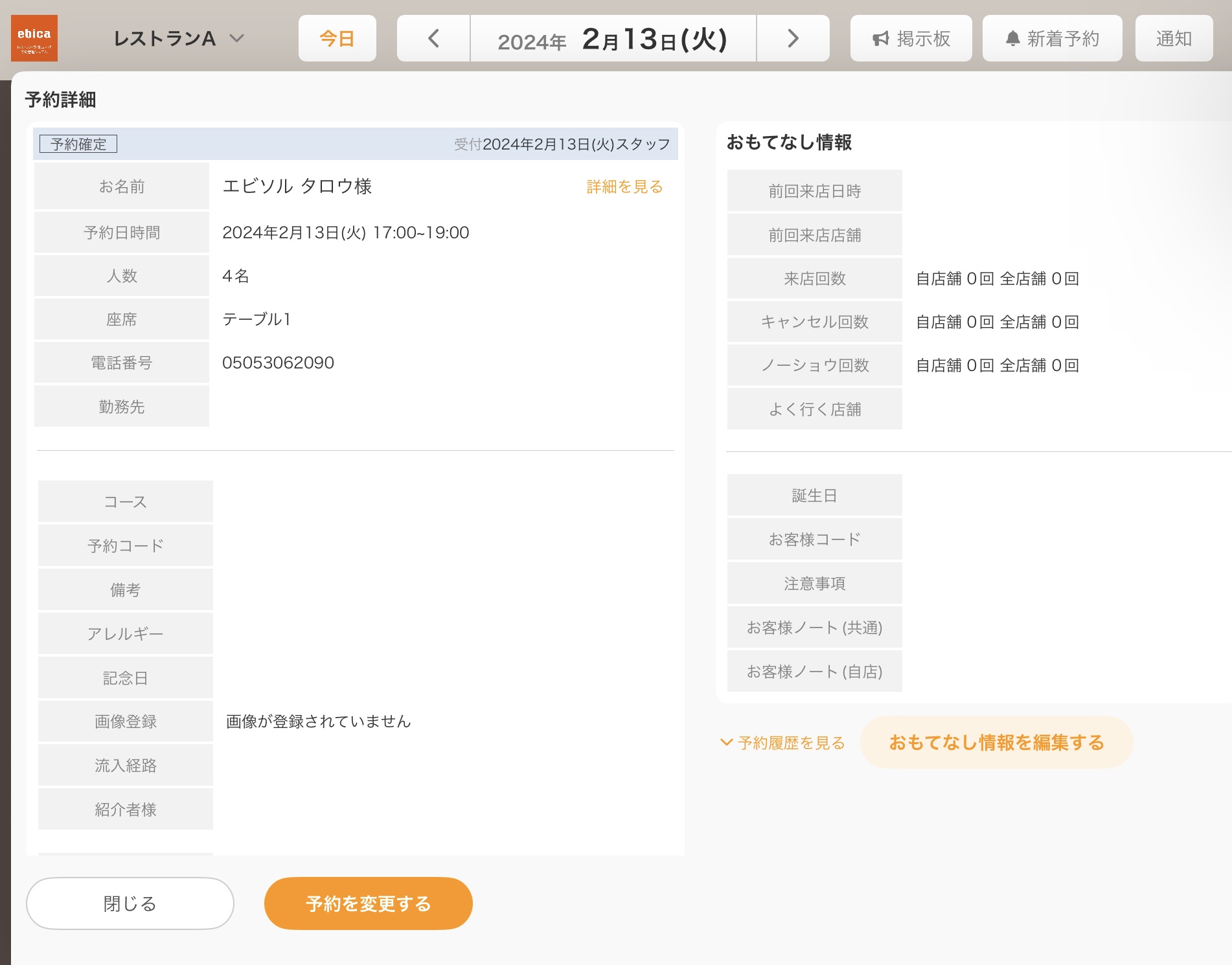Click the 紹介者様 label cell
This screenshot has height=965, width=1232.
click(126, 810)
